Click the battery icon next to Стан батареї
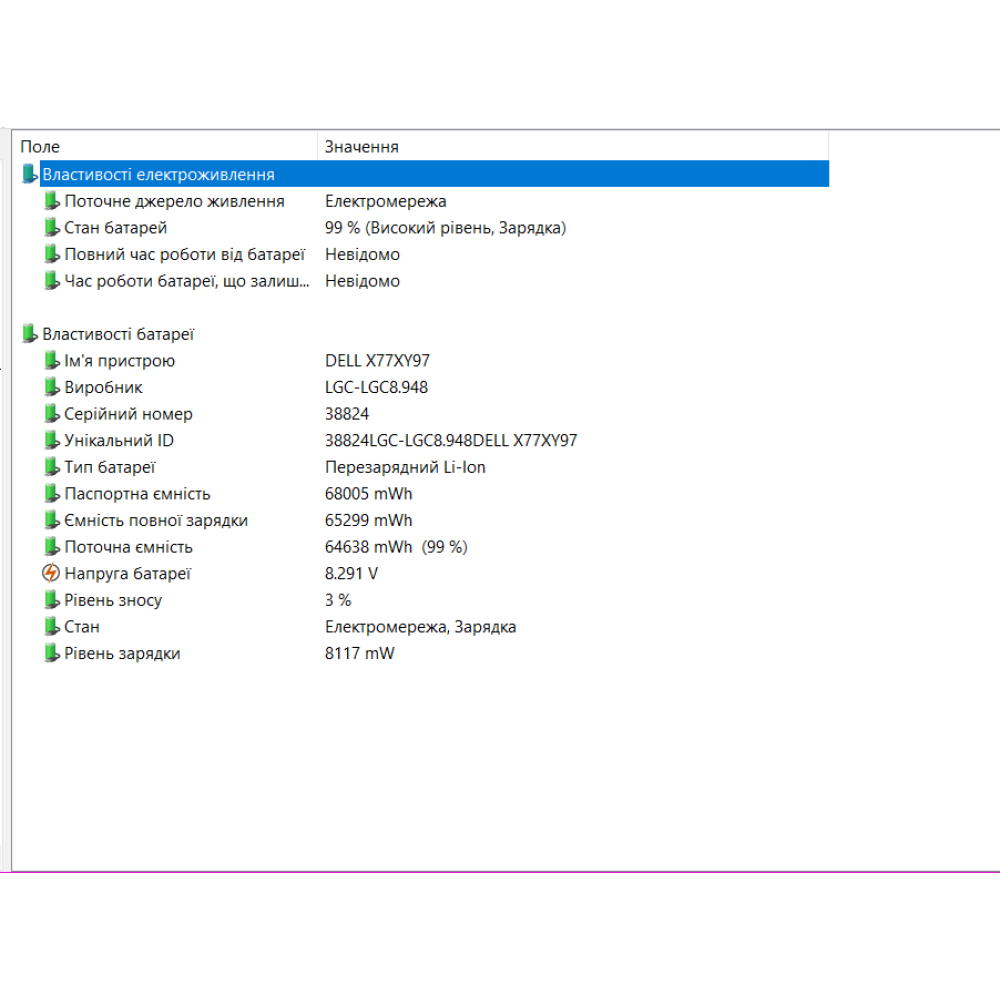 (52, 228)
